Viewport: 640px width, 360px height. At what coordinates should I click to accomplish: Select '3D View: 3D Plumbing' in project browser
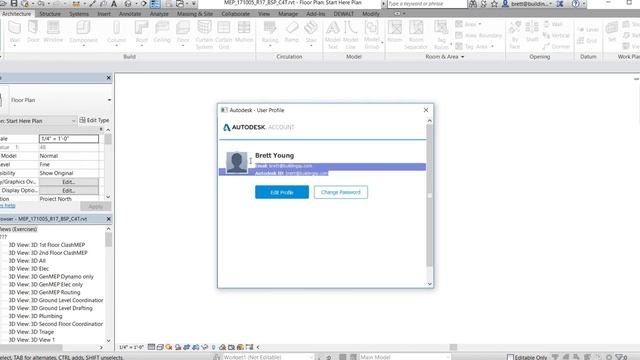point(36,316)
